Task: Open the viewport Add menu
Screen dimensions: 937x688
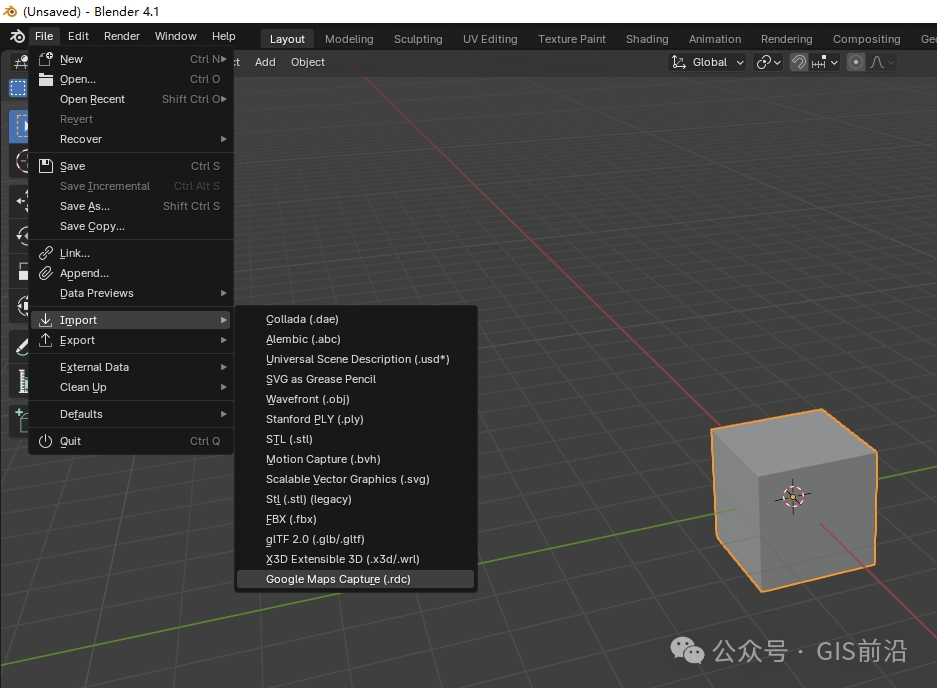Action: (265, 62)
